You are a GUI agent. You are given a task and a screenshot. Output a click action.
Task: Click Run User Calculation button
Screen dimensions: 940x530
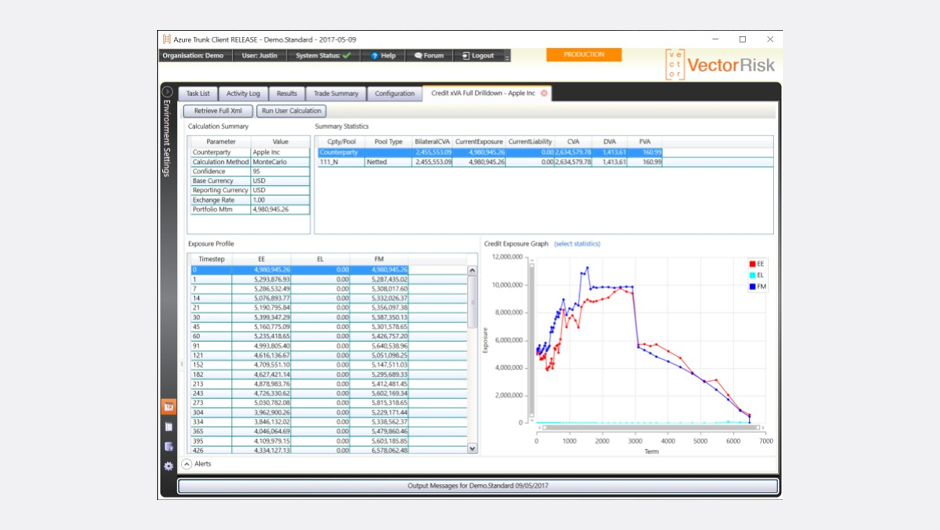pos(291,111)
